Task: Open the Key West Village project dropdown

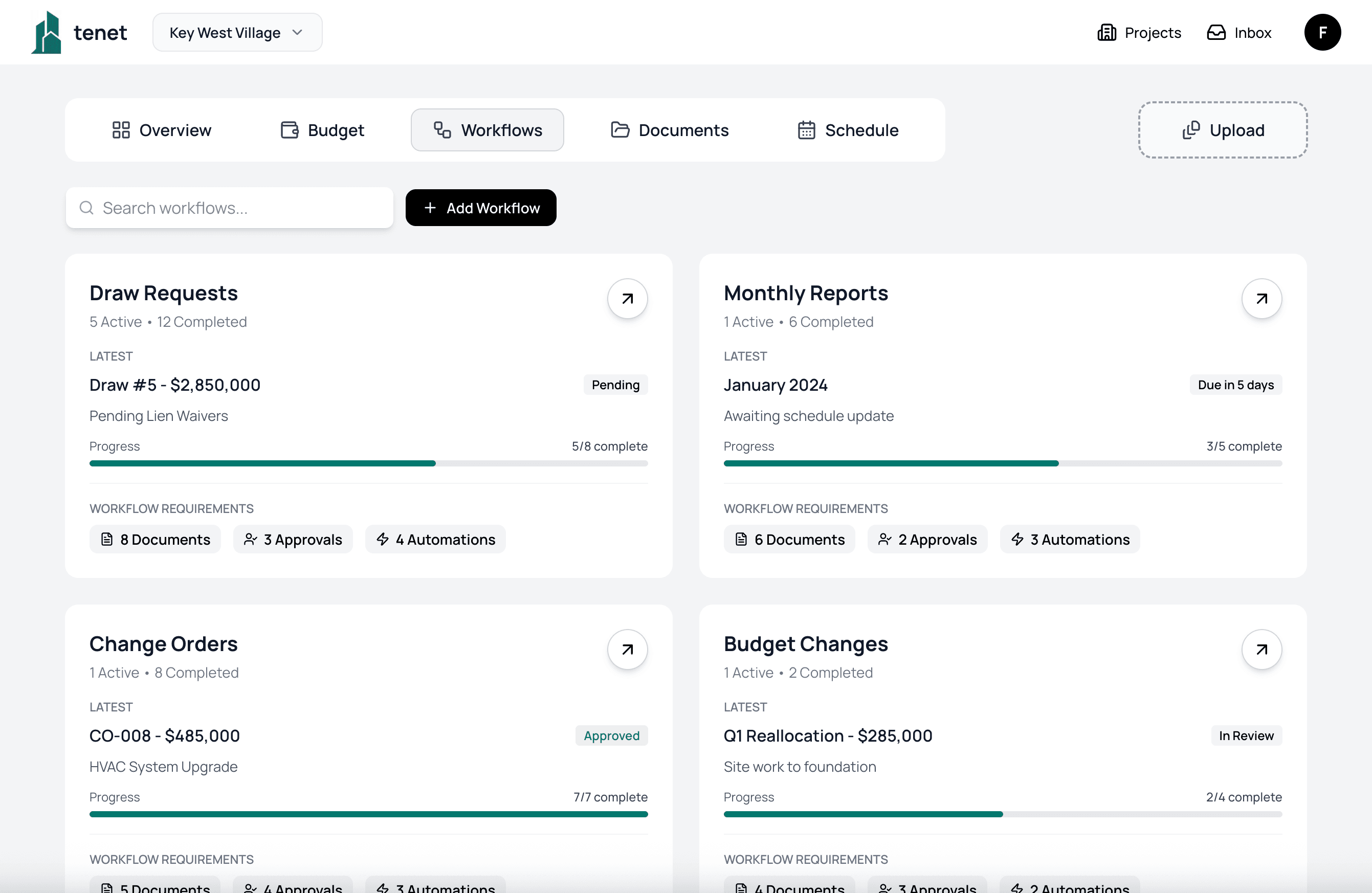Action: pos(237,32)
